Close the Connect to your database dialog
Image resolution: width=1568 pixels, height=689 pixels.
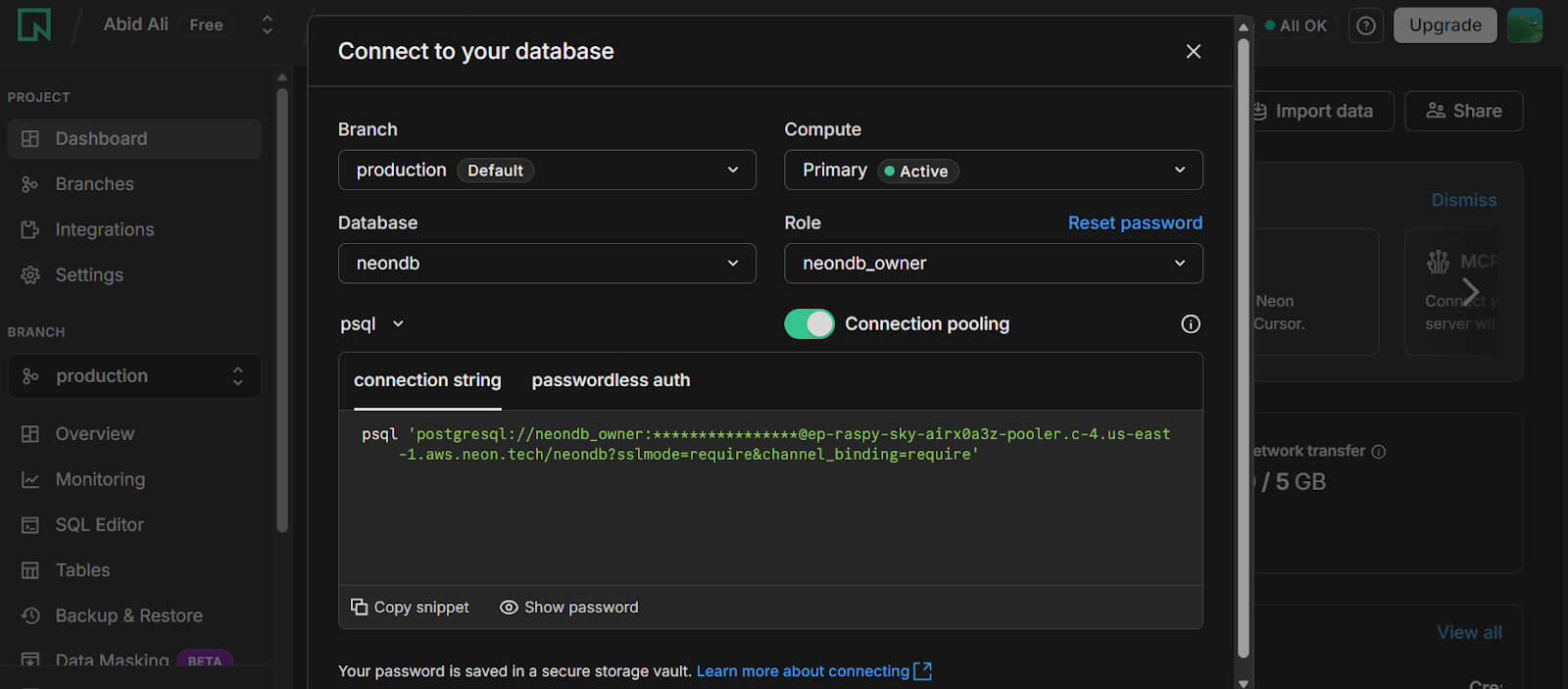coord(1193,51)
